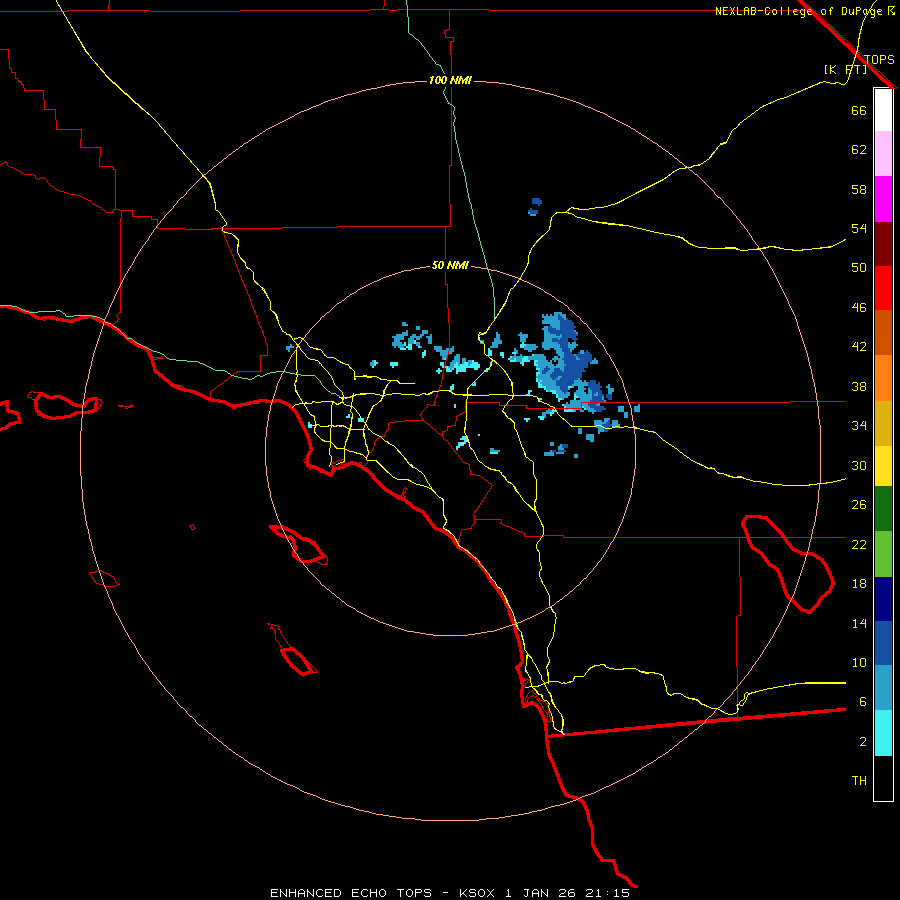Image resolution: width=900 pixels, height=900 pixels.
Task: Click the dark green legend swatch
Action: click(883, 509)
